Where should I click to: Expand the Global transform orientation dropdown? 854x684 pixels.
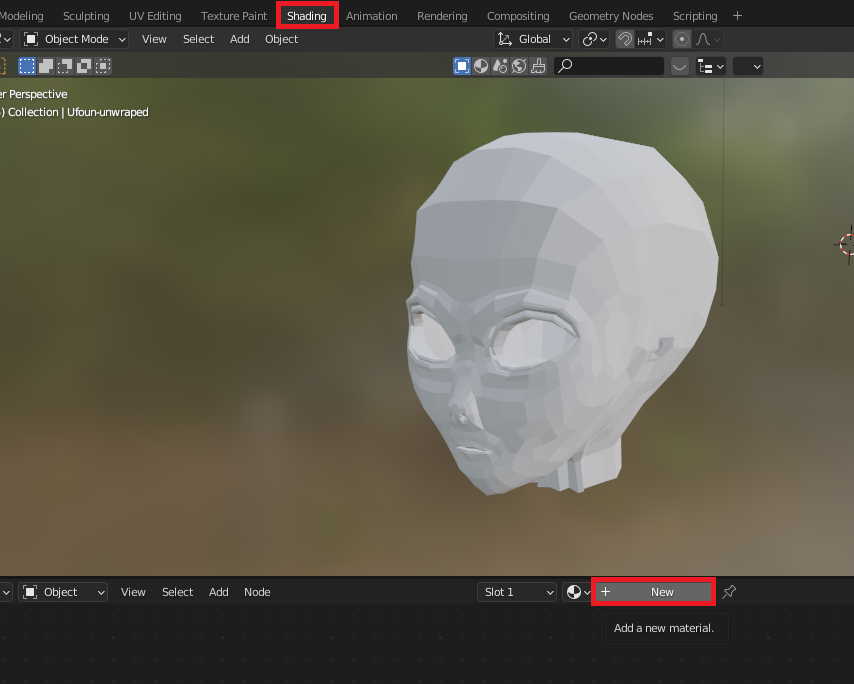534,39
